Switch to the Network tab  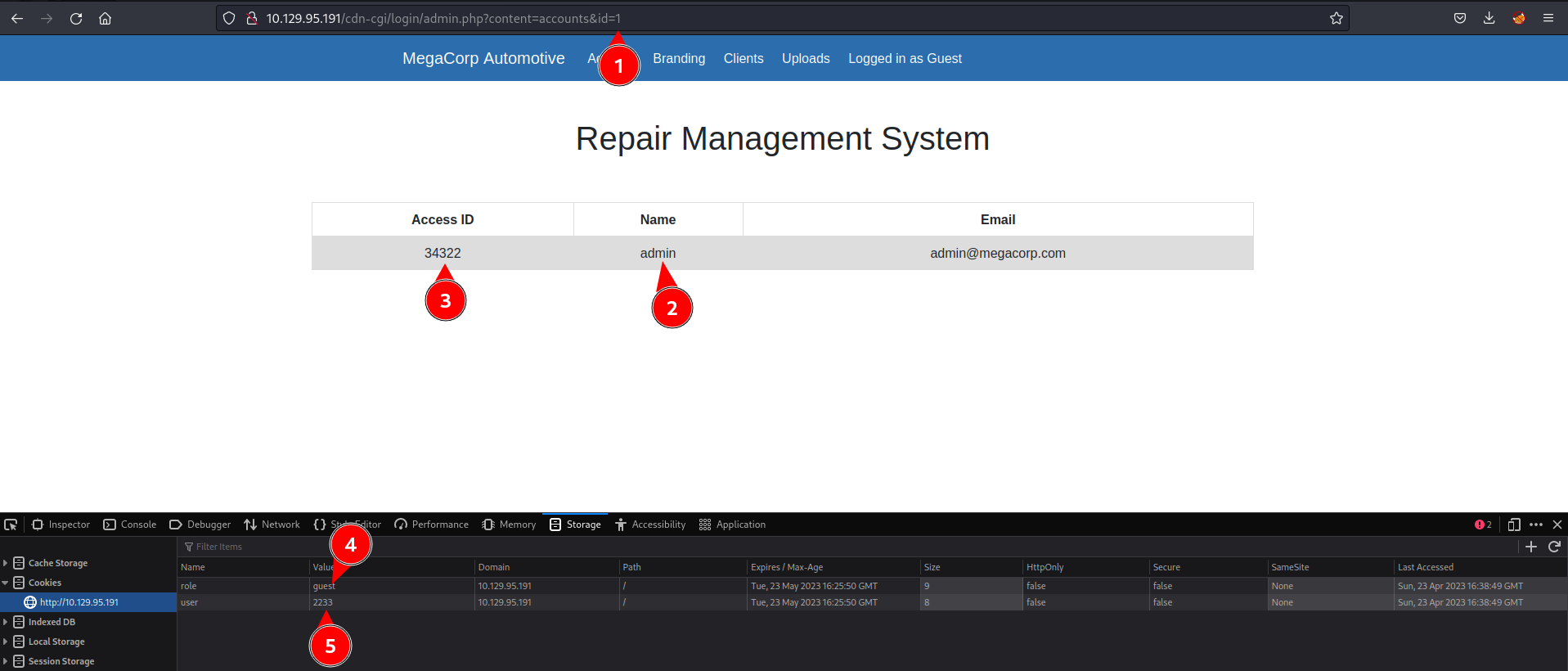[x=272, y=525]
